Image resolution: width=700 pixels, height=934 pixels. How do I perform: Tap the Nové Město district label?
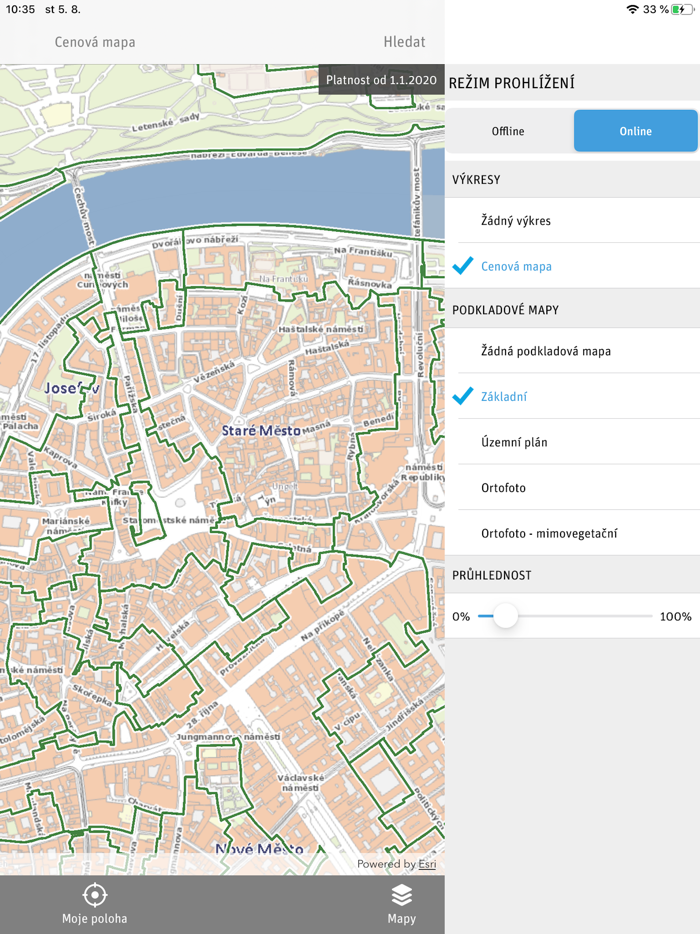pyautogui.click(x=259, y=848)
